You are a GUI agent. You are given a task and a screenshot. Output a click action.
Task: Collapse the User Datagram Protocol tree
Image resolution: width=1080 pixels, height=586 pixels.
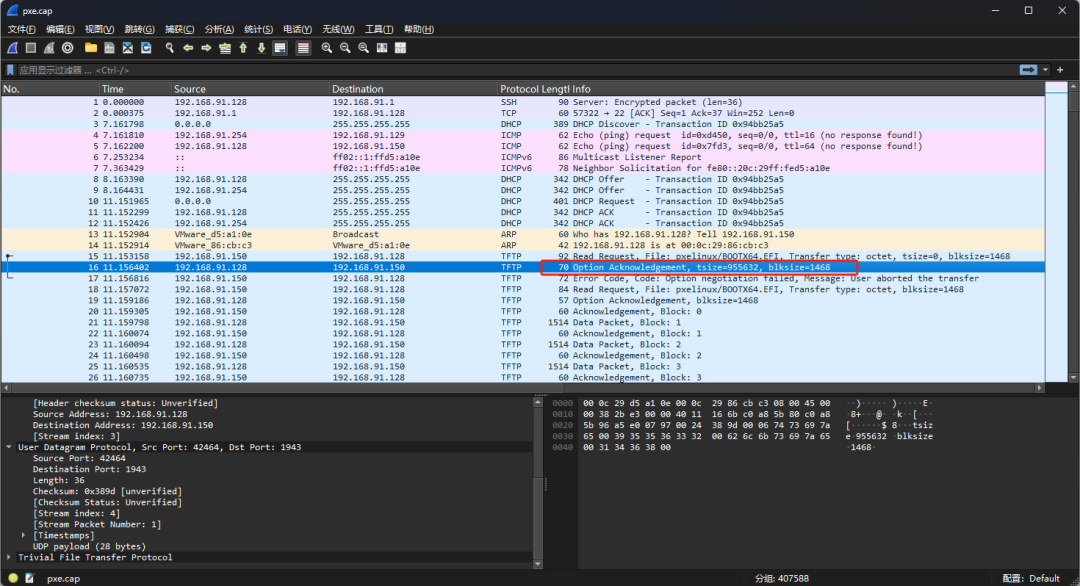(x=10, y=447)
